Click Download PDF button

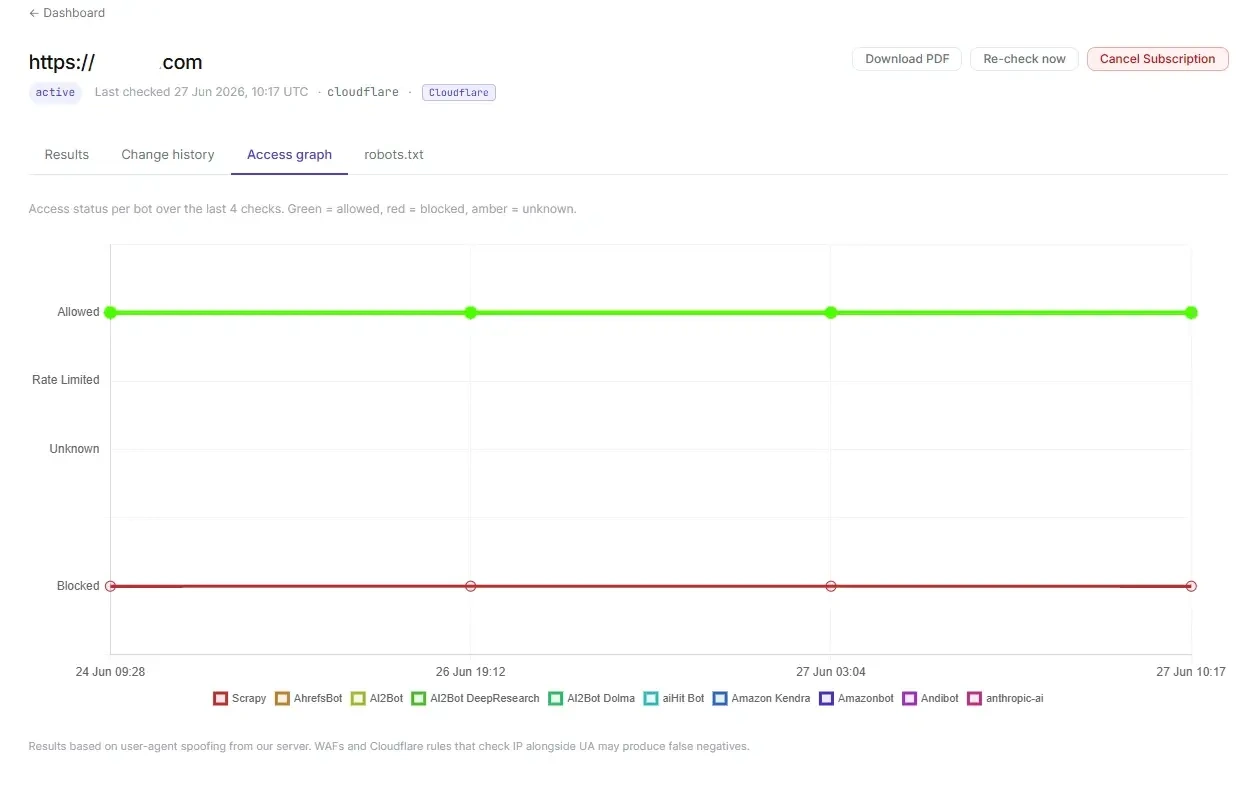(907, 59)
